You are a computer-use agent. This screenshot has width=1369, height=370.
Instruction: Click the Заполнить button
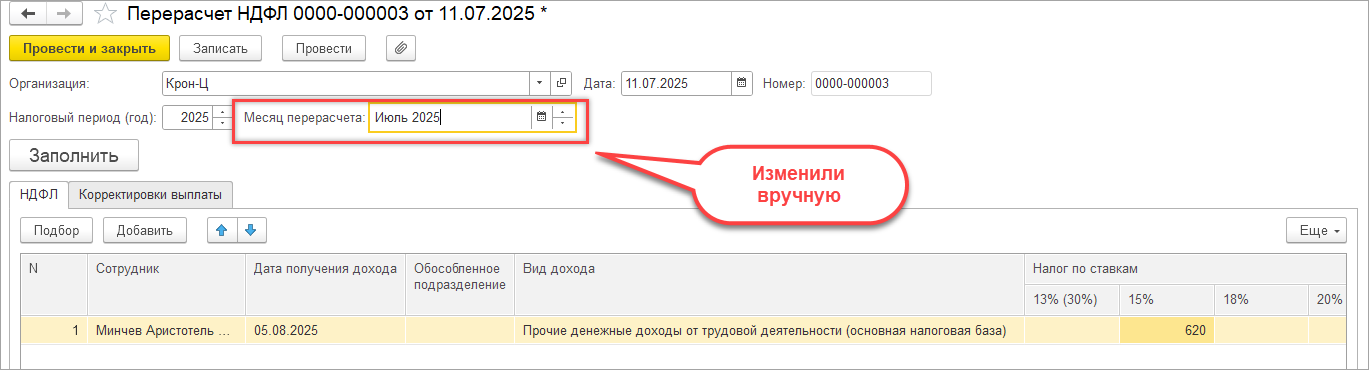click(x=74, y=156)
